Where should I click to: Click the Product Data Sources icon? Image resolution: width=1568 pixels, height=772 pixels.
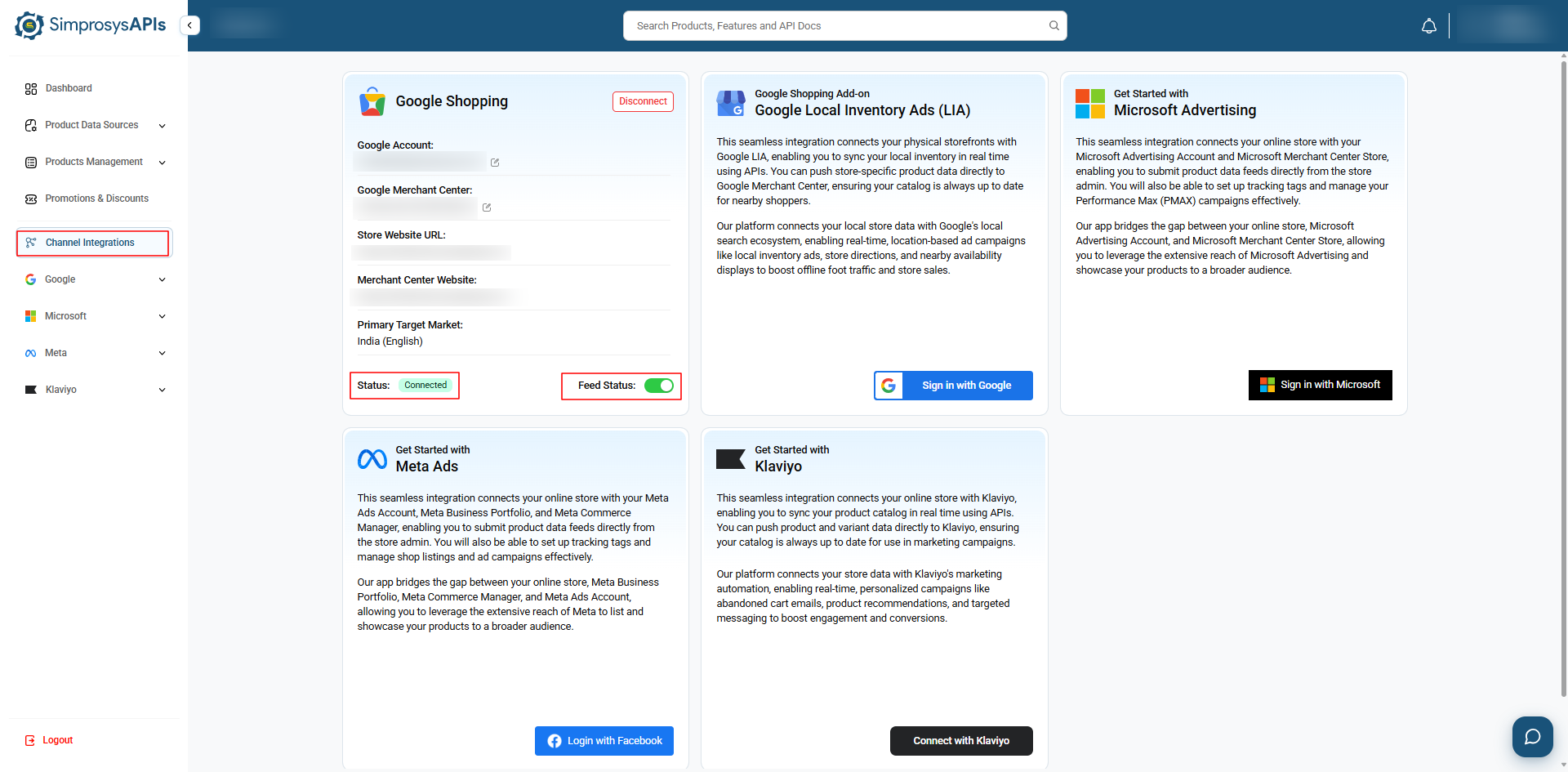[x=31, y=125]
